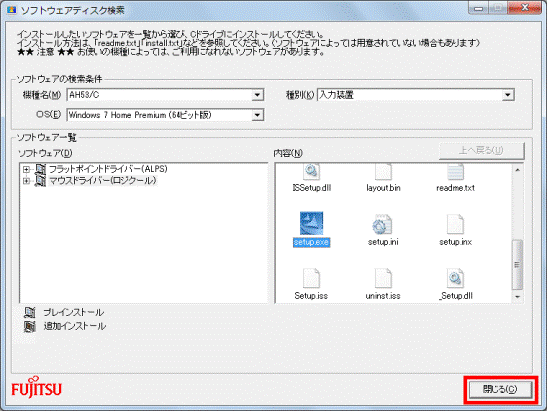Click the フラットポイントドライバー(ALPS) label text

(x=108, y=169)
